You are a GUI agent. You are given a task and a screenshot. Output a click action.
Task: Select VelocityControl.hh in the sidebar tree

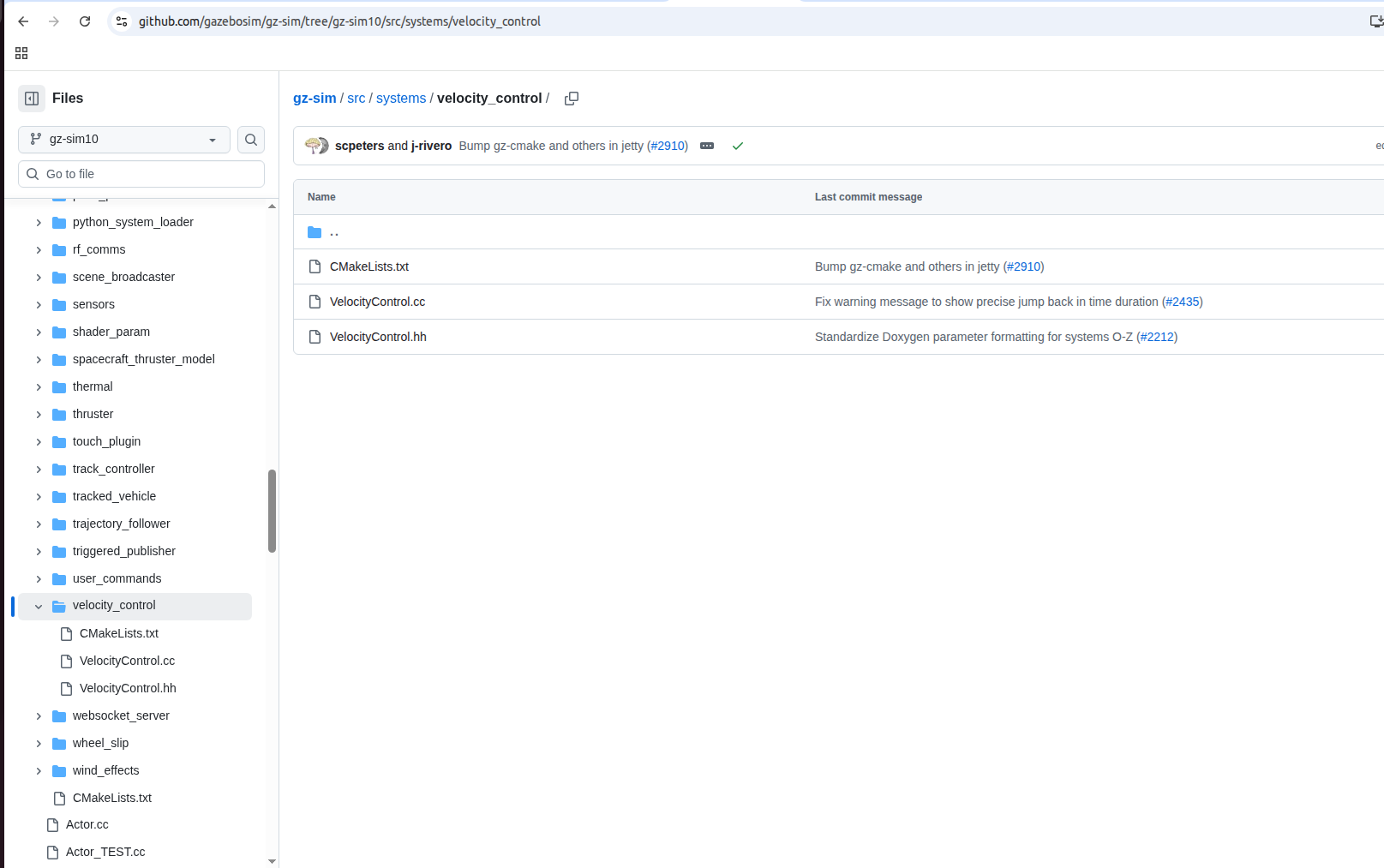point(128,688)
